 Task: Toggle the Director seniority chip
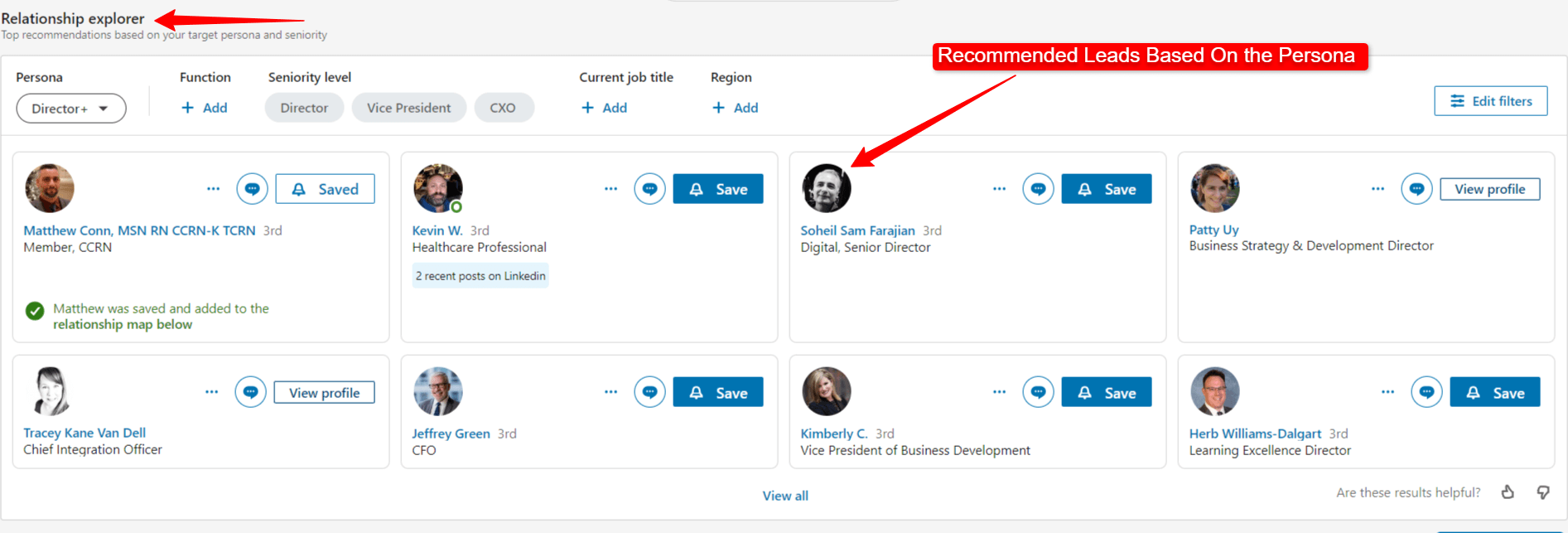304,108
